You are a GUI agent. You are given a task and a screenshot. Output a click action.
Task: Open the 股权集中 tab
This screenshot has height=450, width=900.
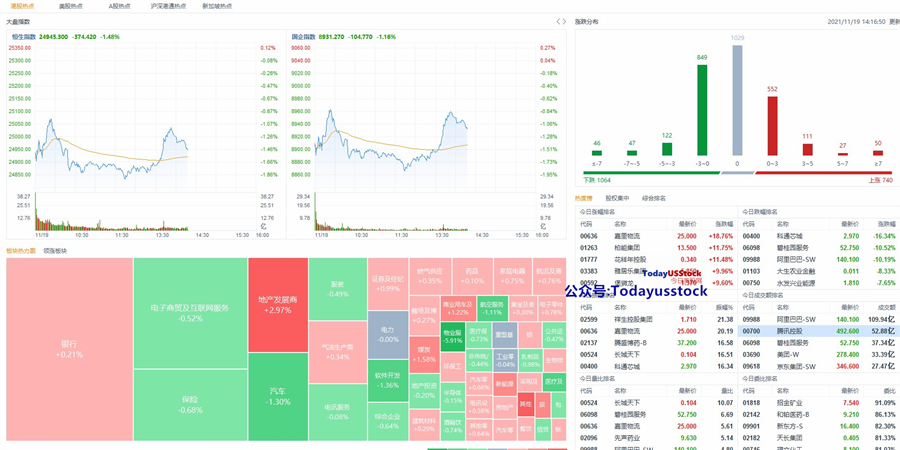[x=617, y=198]
